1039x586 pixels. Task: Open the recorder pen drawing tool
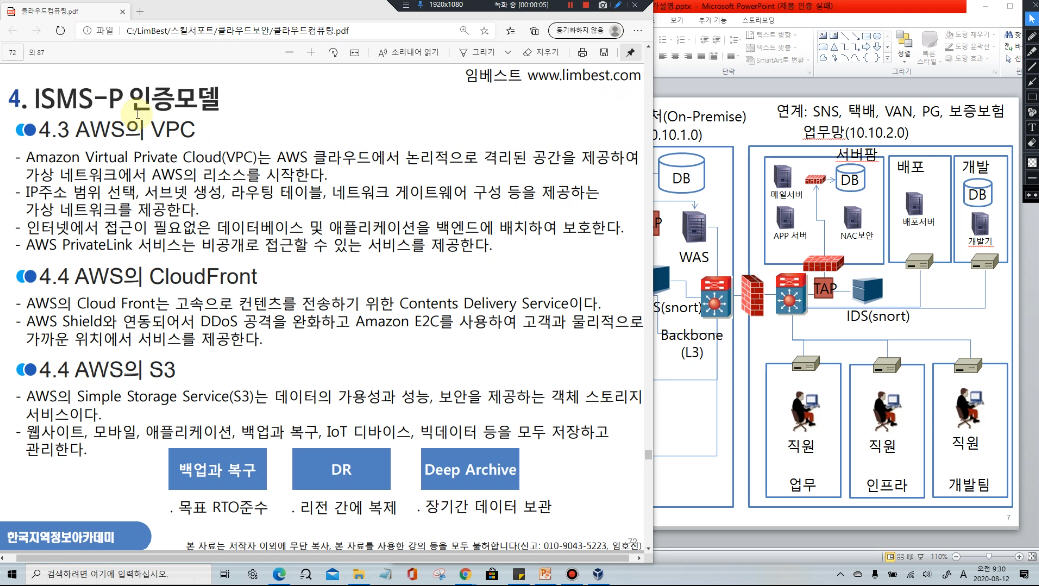618,5
